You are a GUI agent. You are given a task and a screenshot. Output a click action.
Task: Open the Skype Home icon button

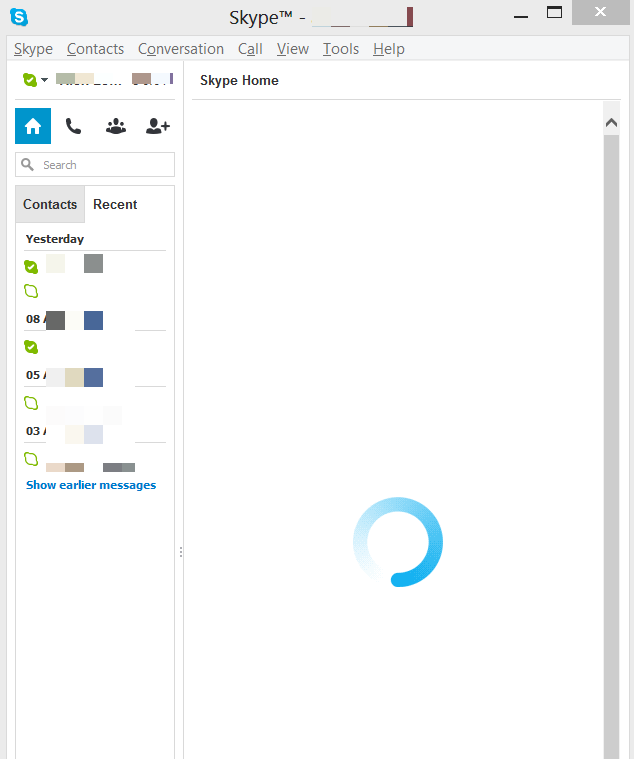33,126
